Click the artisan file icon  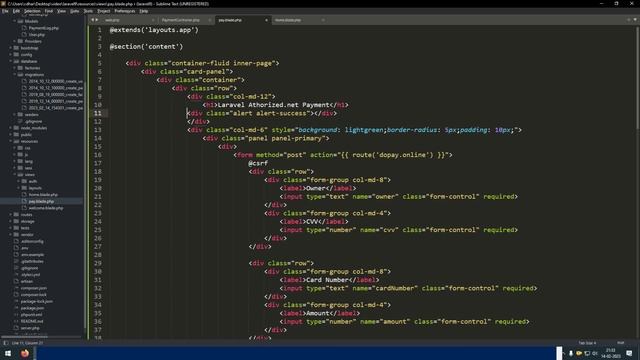(x=16, y=281)
